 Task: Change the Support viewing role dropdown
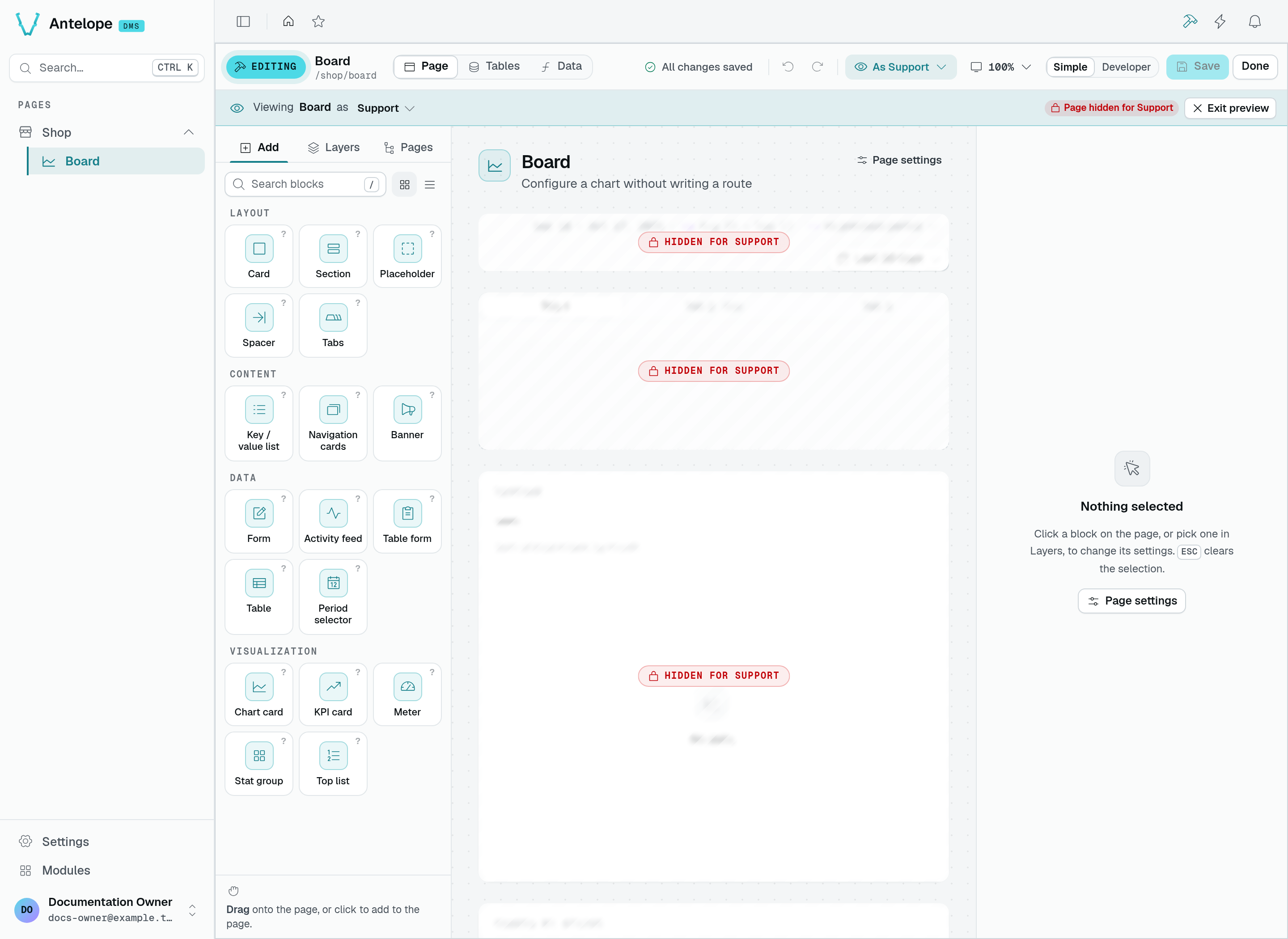click(386, 108)
